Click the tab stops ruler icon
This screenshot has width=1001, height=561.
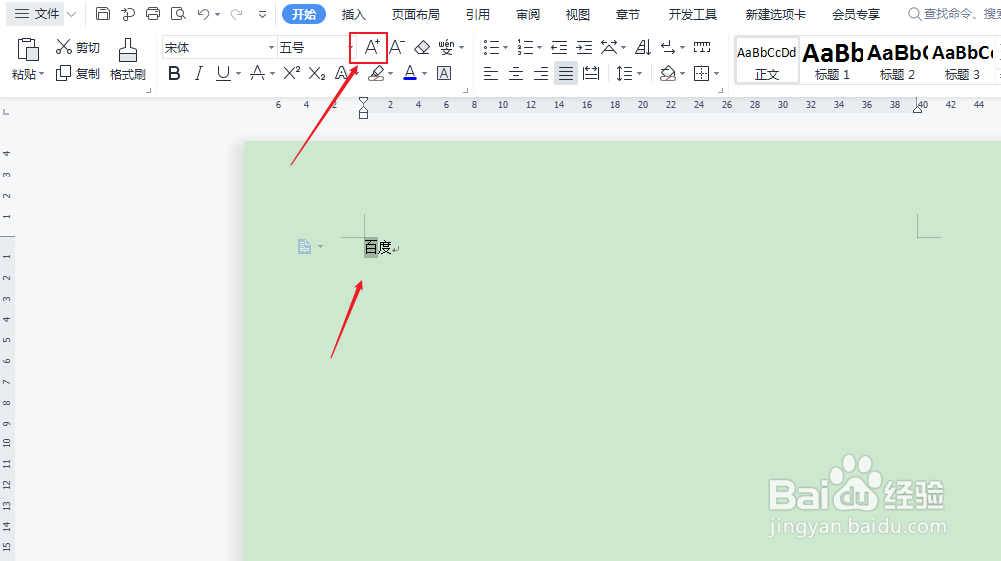[x=702, y=47]
